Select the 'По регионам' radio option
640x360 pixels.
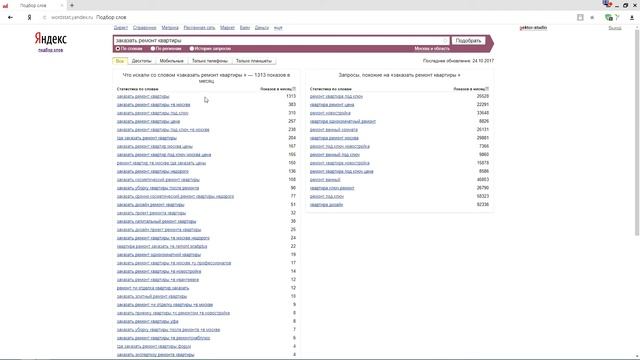pos(153,49)
